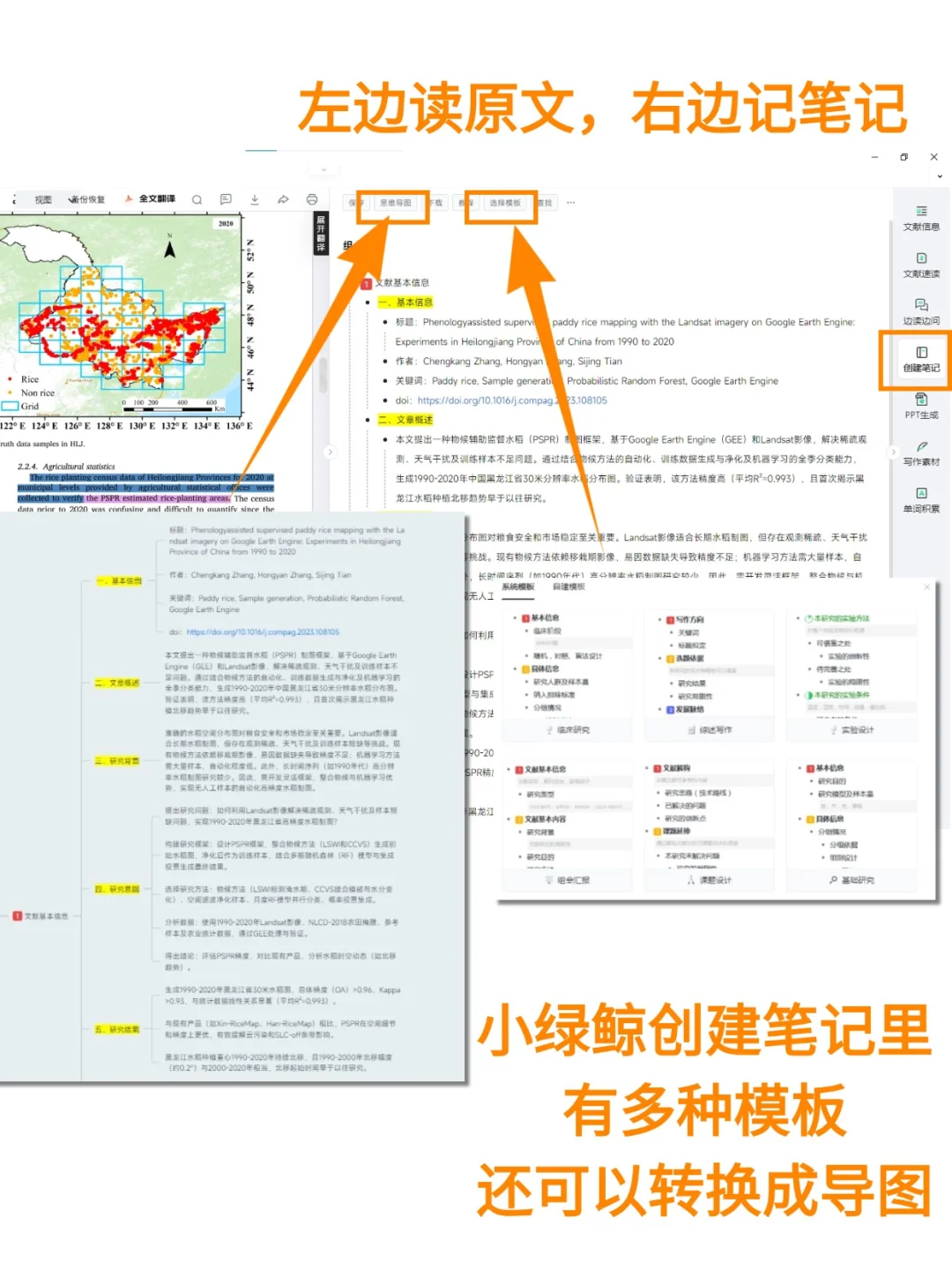The height and width of the screenshot is (1270, 952).
Task: Collapse the sidebar using the round arrow
Action: click(892, 452)
